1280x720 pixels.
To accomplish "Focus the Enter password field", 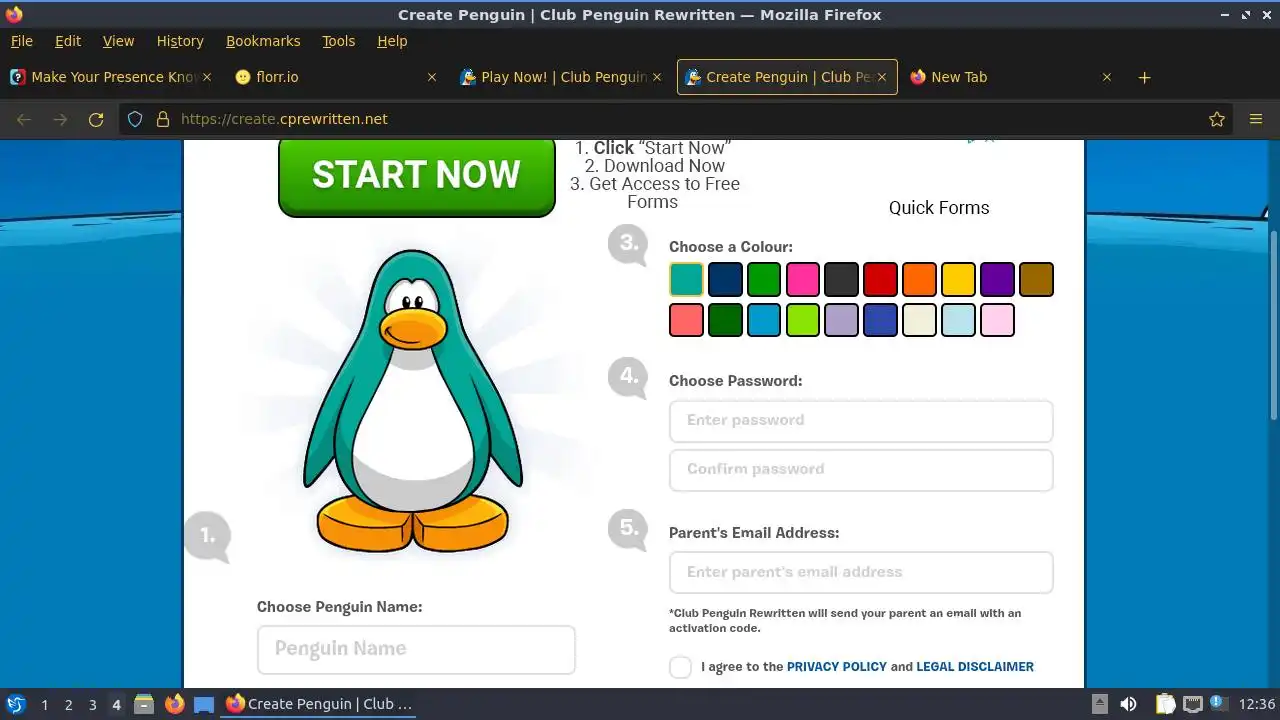I will click(861, 421).
